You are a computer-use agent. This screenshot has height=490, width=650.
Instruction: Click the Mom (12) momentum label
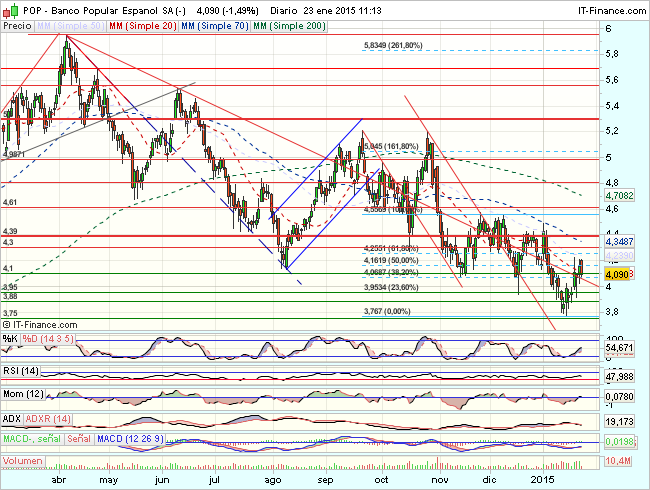pos(25,393)
